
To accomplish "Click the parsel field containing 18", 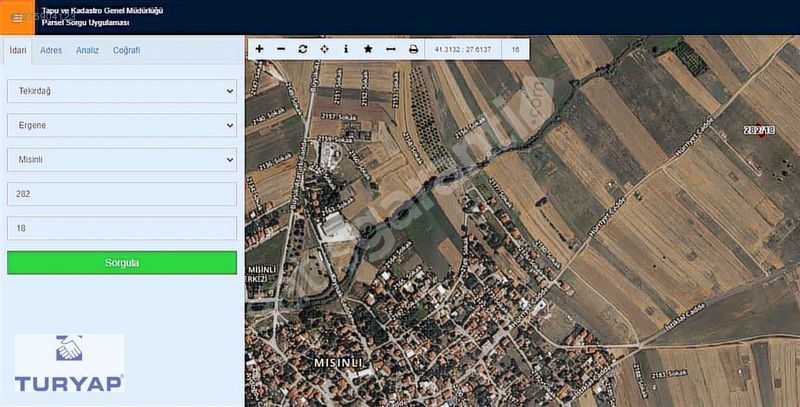I will pyautogui.click(x=122, y=228).
